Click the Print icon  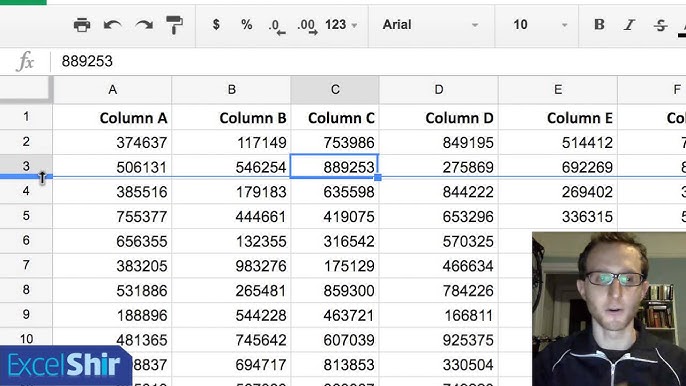click(82, 25)
